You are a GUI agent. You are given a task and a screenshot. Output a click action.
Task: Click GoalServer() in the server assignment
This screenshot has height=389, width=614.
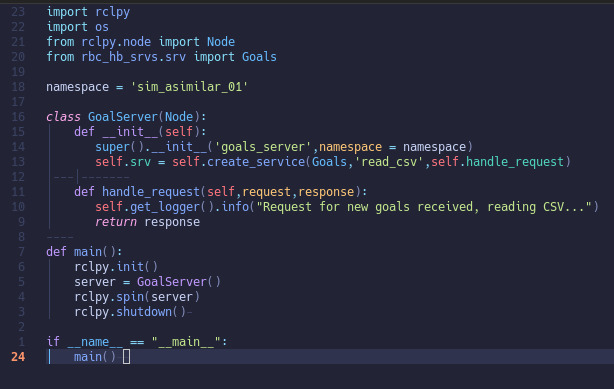point(179,282)
